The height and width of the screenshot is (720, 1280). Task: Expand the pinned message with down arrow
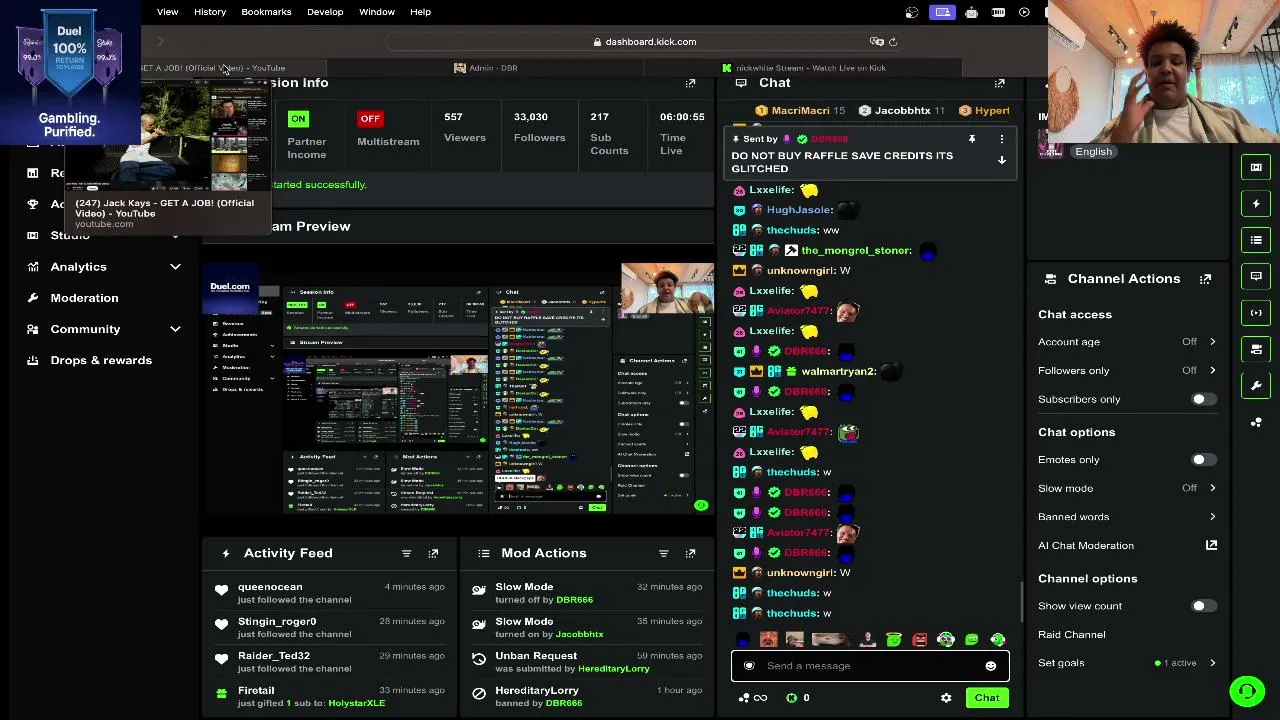click(x=1001, y=161)
